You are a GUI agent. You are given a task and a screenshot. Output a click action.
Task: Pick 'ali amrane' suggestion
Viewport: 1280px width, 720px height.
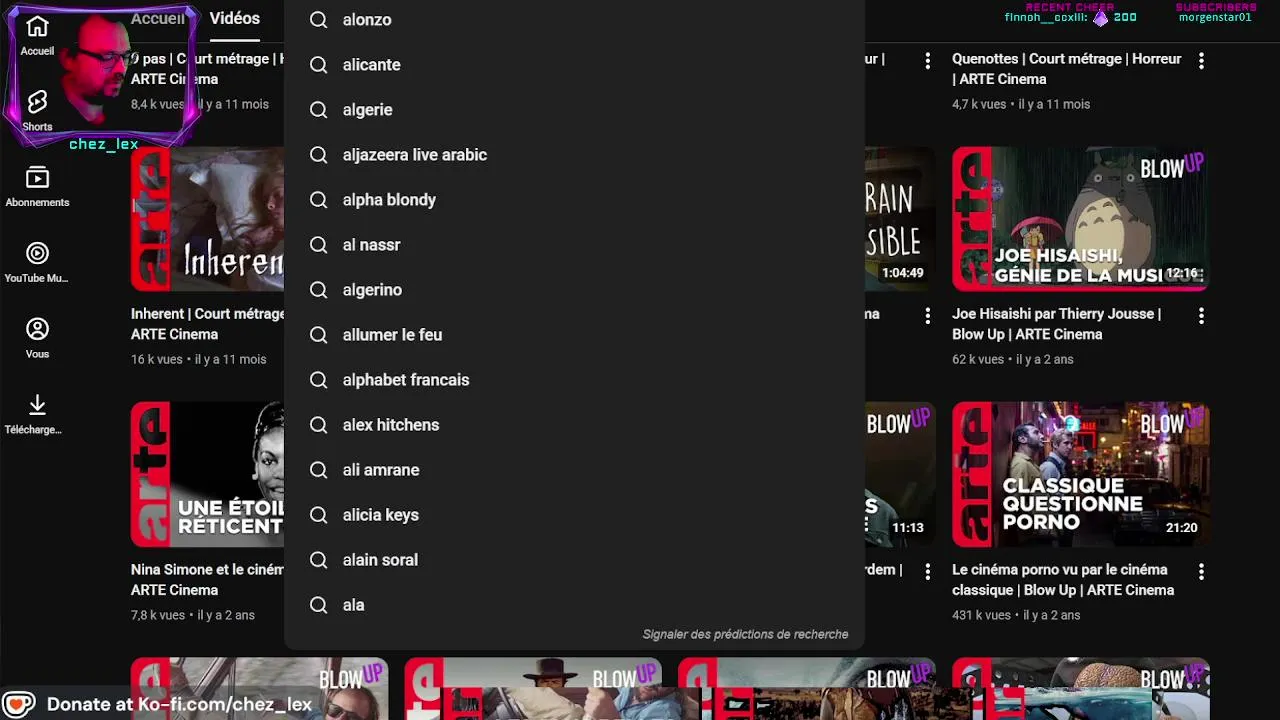(x=574, y=470)
